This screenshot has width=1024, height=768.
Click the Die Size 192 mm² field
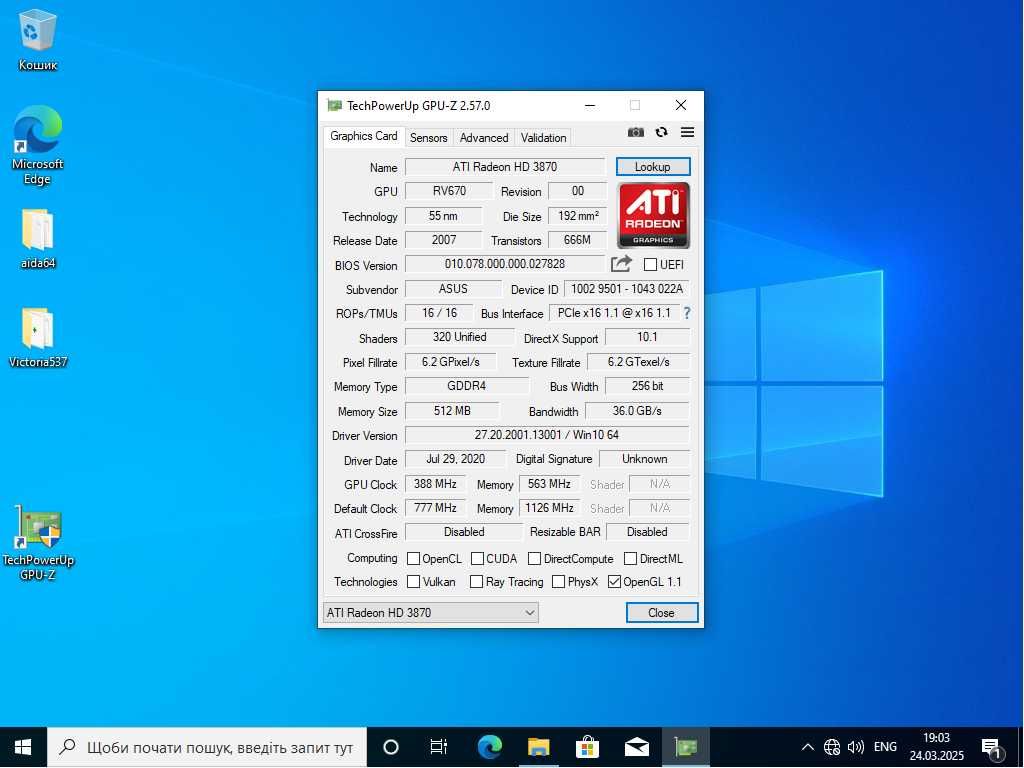coord(577,216)
